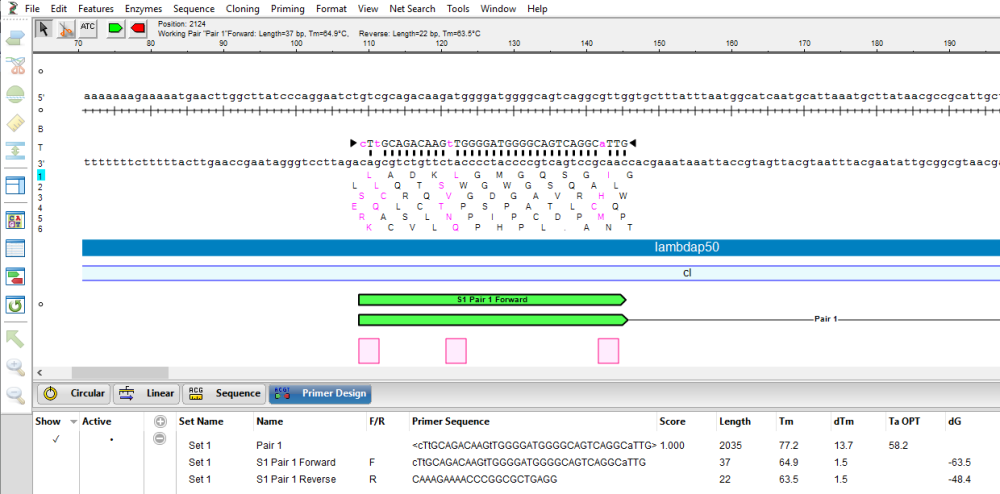Add a reverse primer with red arrow icon
The height and width of the screenshot is (494, 1000).
[x=137, y=28]
